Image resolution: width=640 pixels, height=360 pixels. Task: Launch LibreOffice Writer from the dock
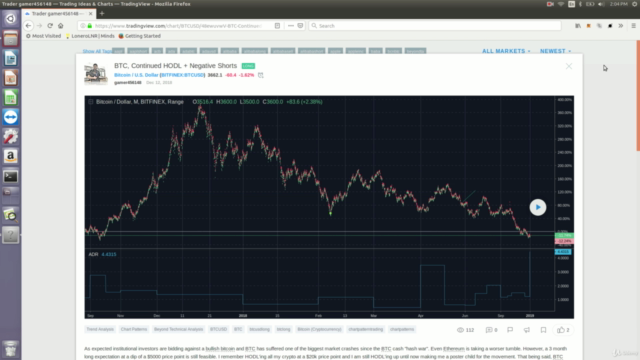click(11, 58)
